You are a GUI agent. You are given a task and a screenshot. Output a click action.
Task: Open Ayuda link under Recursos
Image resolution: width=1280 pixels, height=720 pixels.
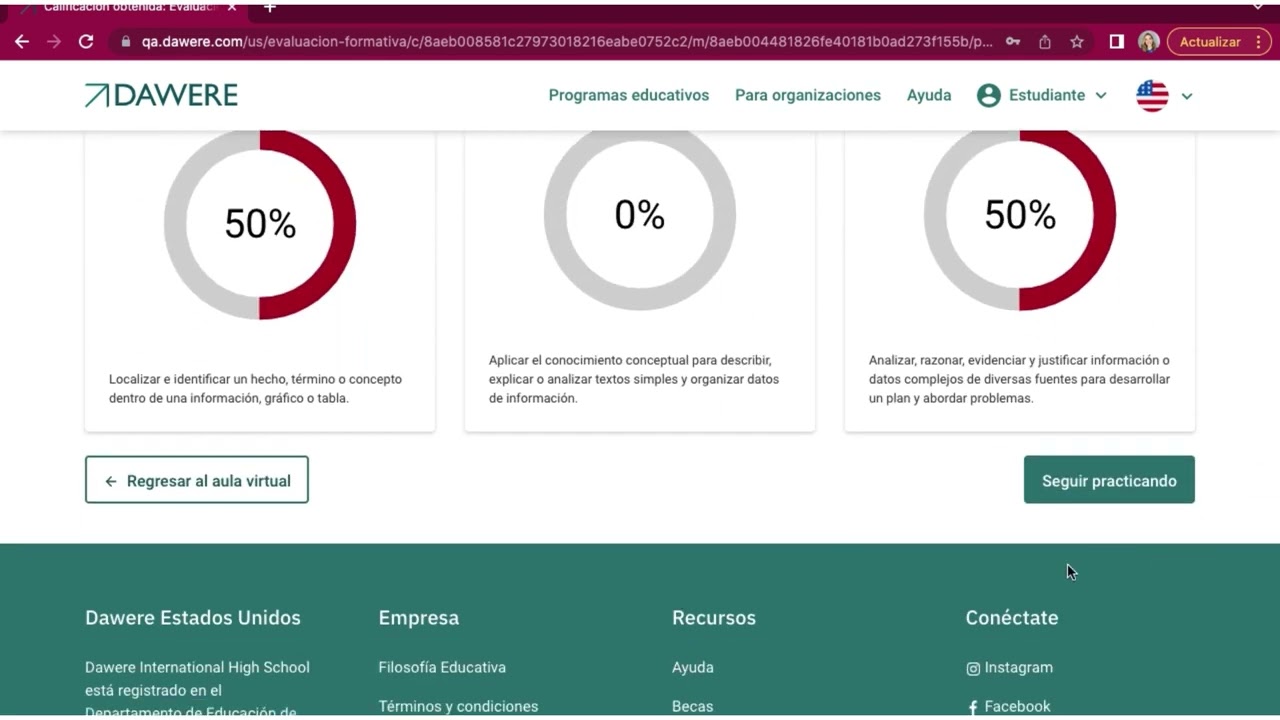(693, 667)
